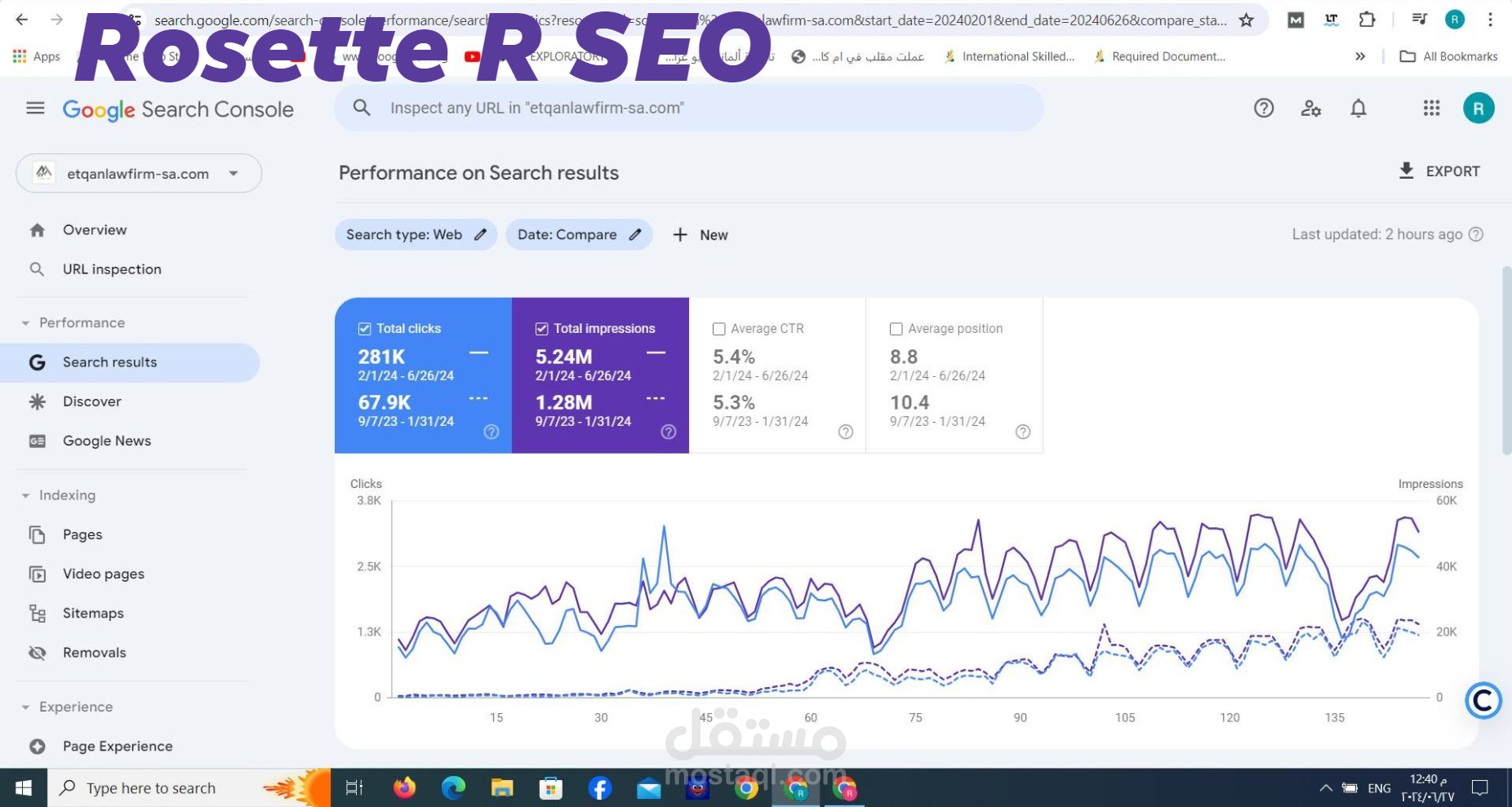Show hidden system tray icons
The image size is (1512, 807).
click(x=1326, y=788)
